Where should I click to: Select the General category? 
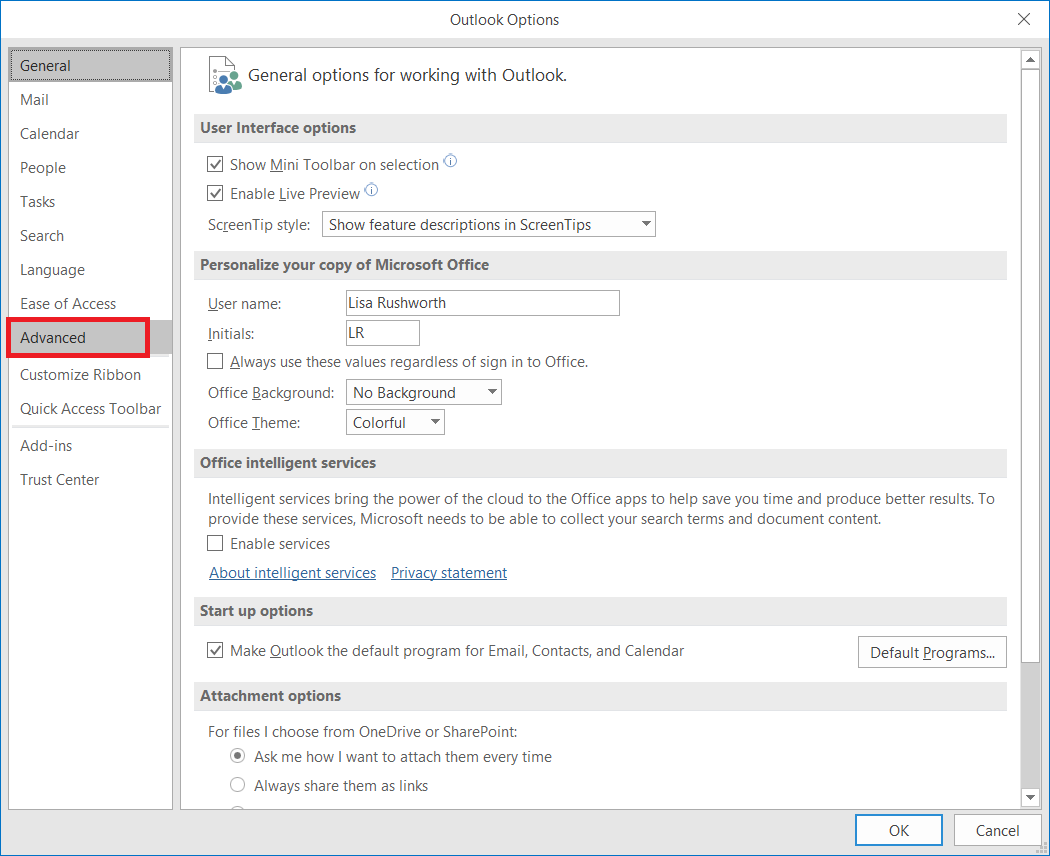[x=90, y=66]
